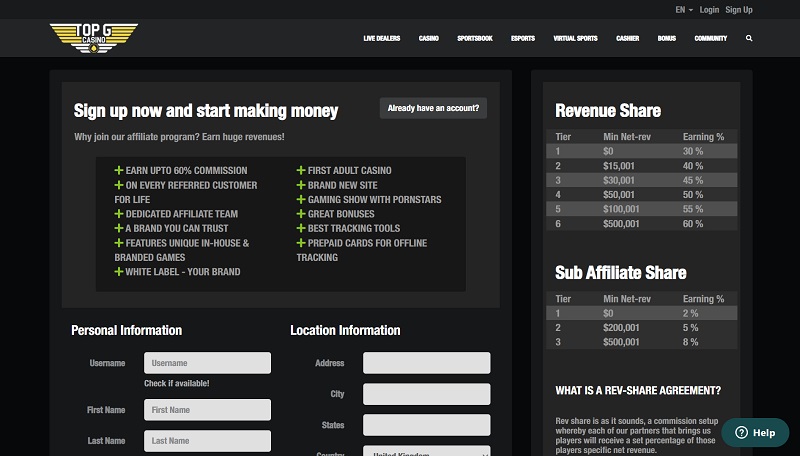Screen dimensions: 800x456
Task: Click the Top G Casino logo
Action: coord(94,38)
